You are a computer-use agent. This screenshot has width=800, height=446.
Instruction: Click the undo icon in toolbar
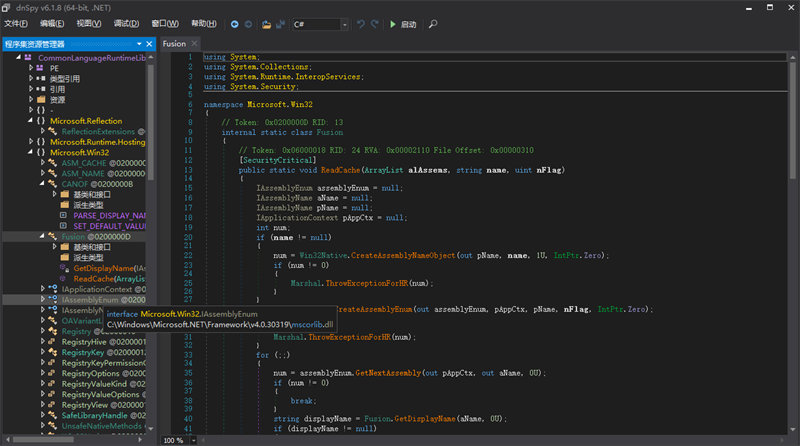[x=360, y=23]
